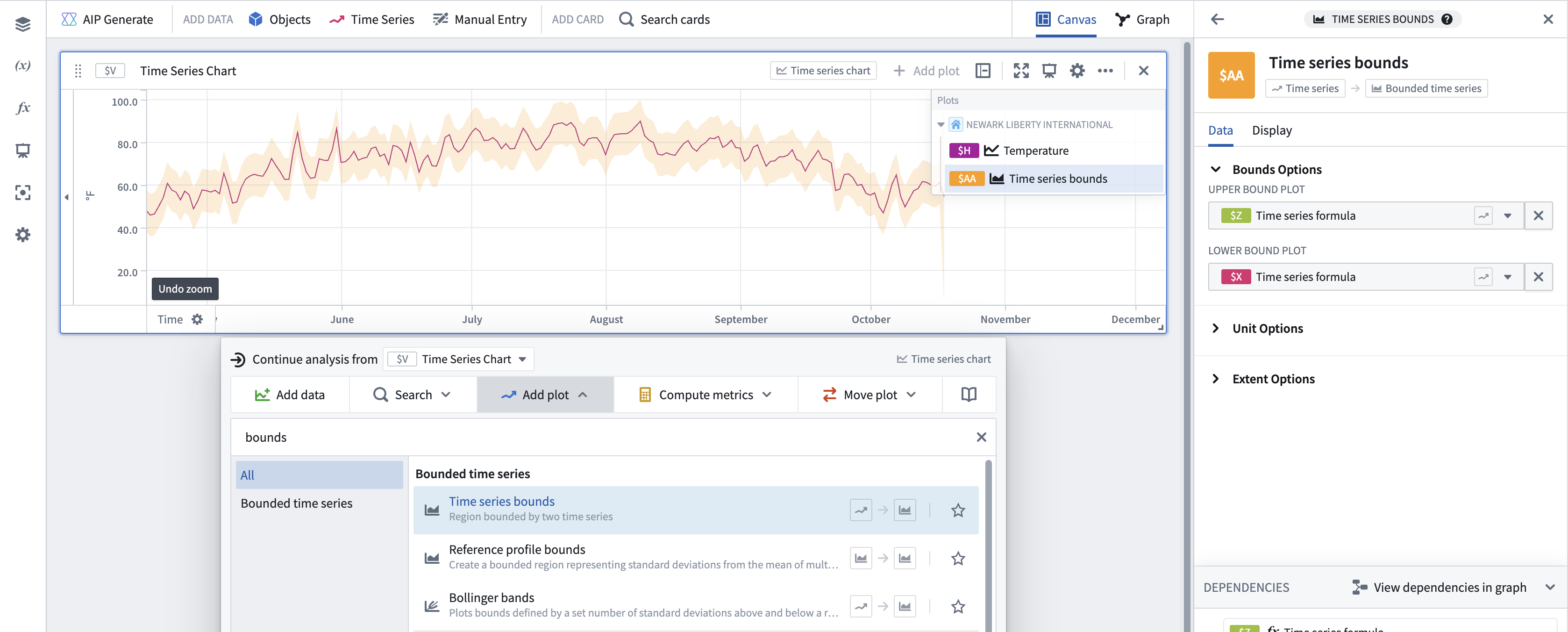Open the fx formulas sidebar panel
1568x632 pixels.
click(x=22, y=108)
